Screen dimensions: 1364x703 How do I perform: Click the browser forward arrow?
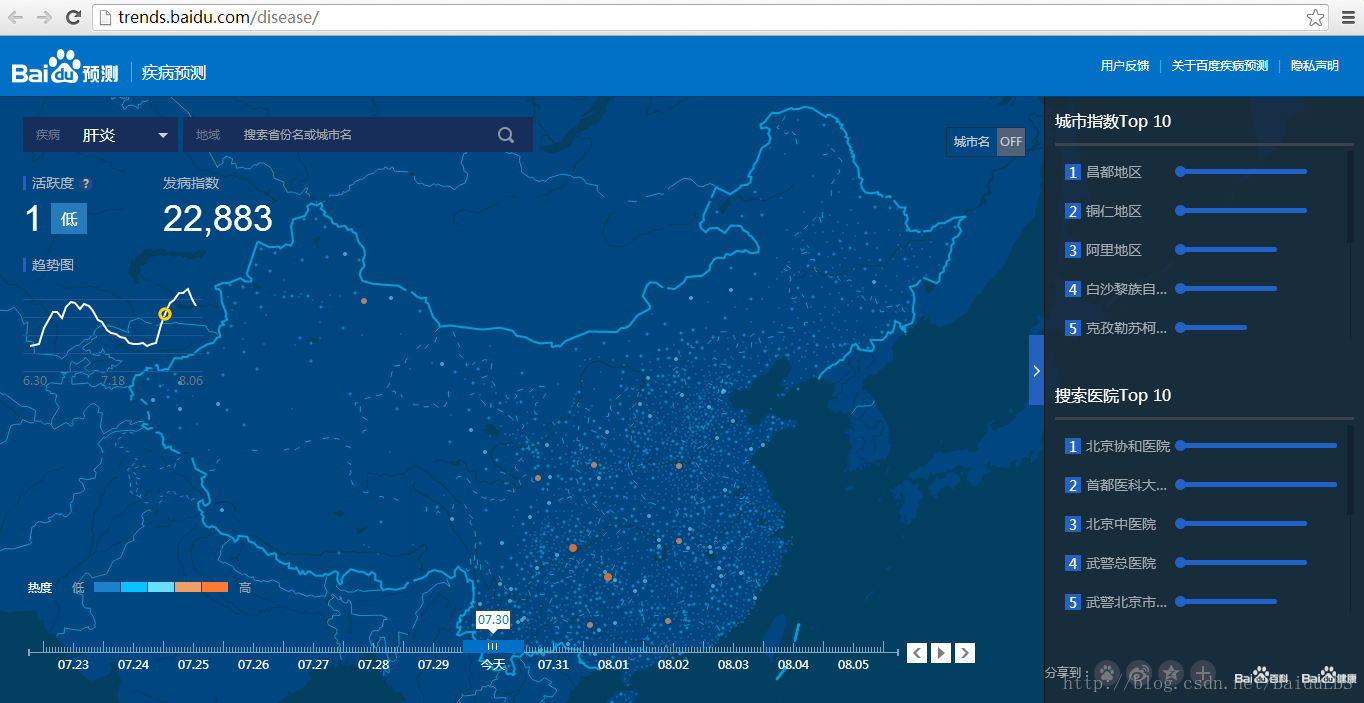tap(44, 17)
